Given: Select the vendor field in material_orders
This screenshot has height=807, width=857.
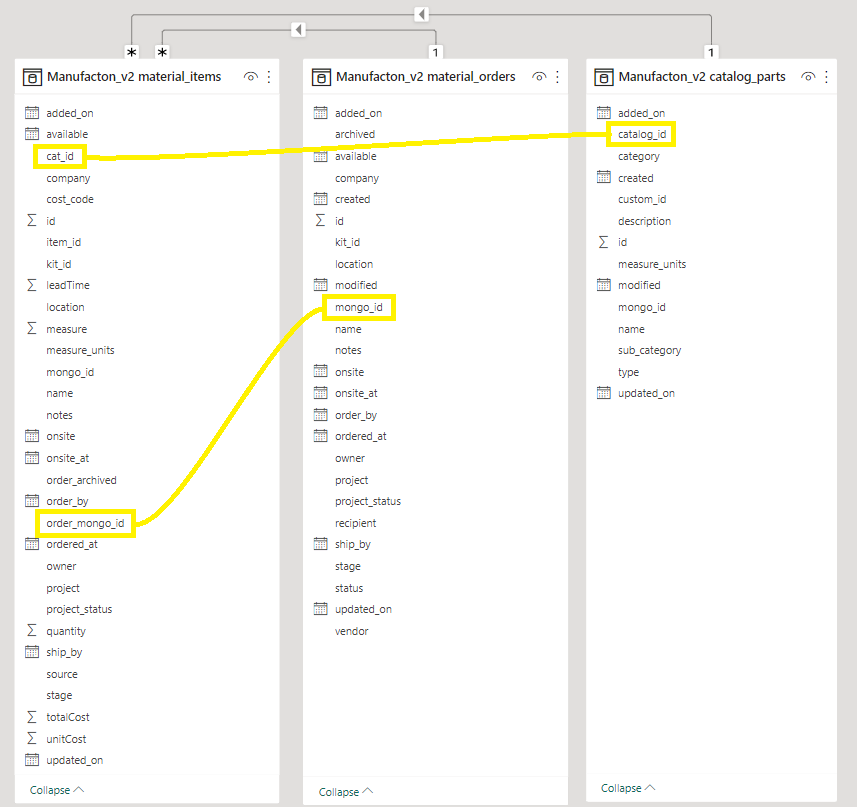Looking at the screenshot, I should click(x=352, y=631).
